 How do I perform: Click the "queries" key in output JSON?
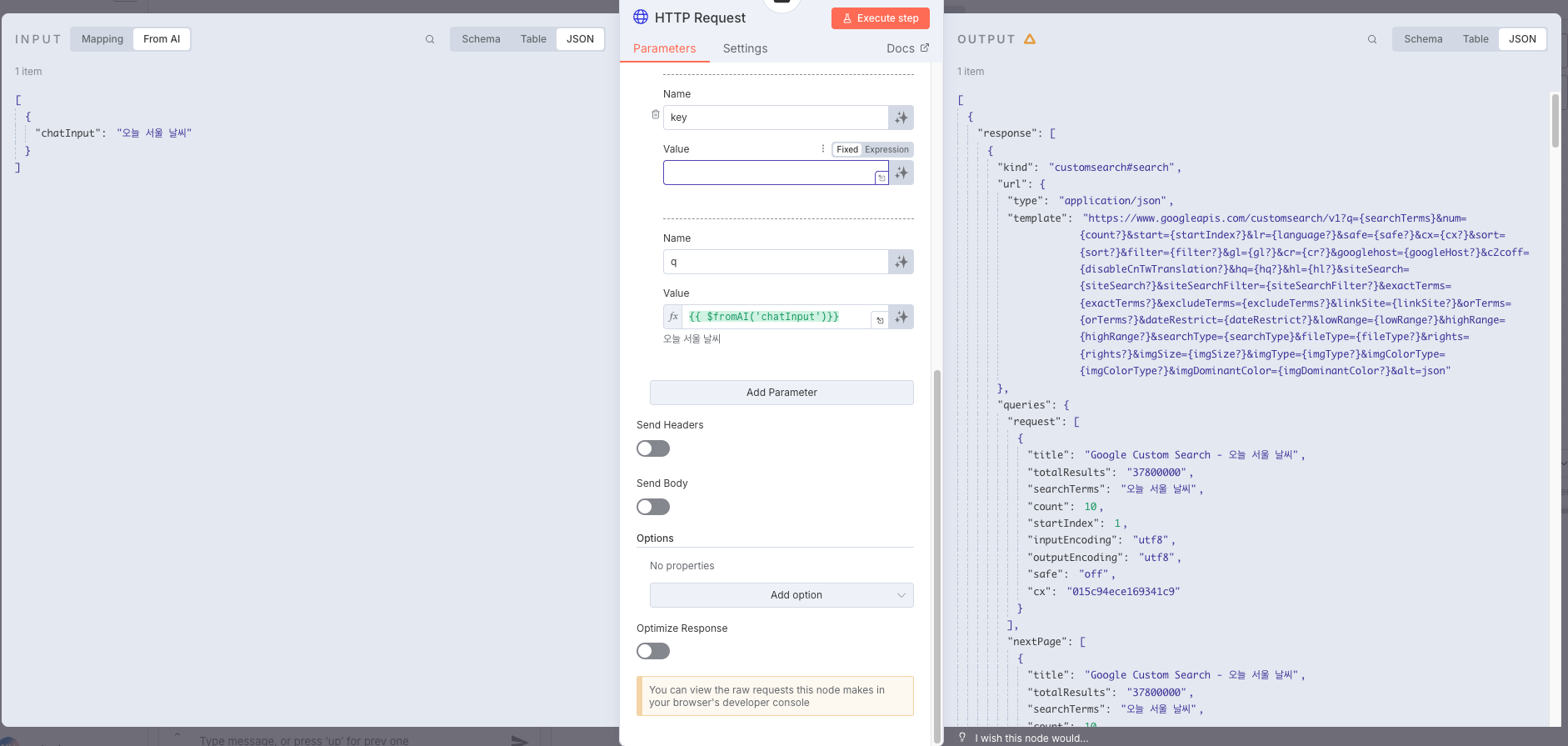coord(1025,405)
